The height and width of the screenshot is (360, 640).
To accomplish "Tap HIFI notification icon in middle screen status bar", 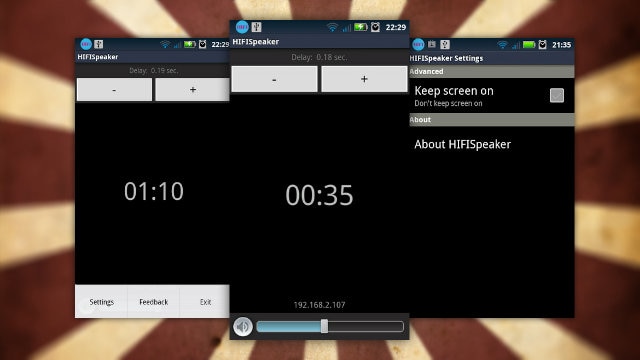I will [x=242, y=27].
